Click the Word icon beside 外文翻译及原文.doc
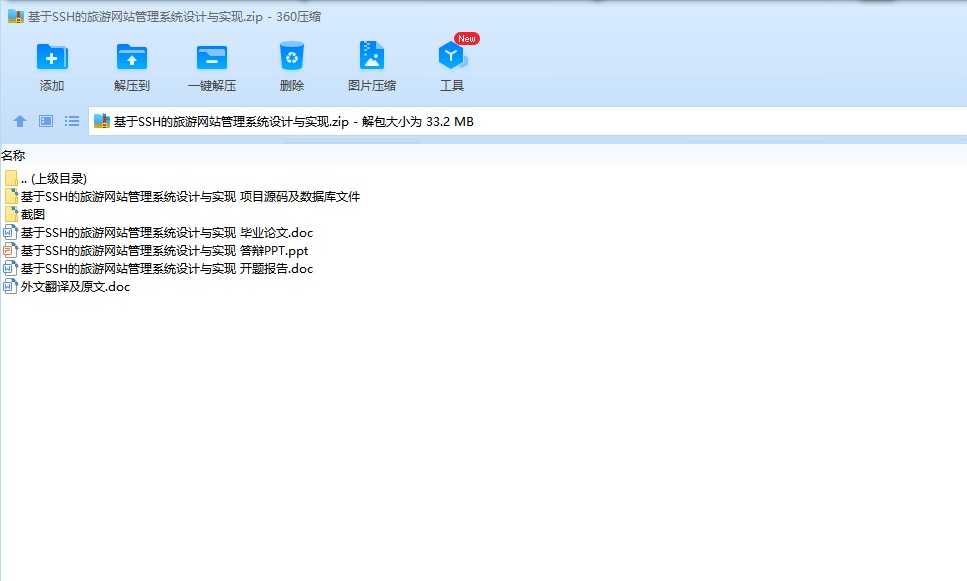Image resolution: width=967 pixels, height=581 pixels. point(10,286)
